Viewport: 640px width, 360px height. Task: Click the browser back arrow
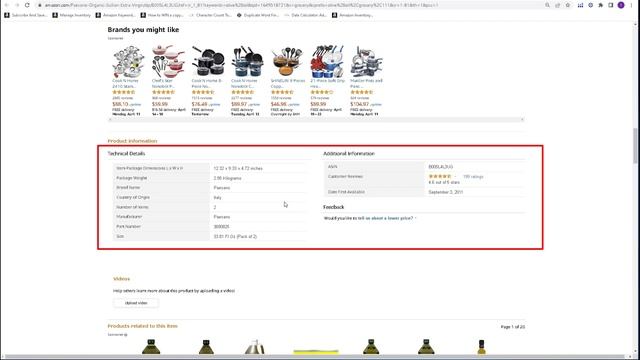click(7, 5)
